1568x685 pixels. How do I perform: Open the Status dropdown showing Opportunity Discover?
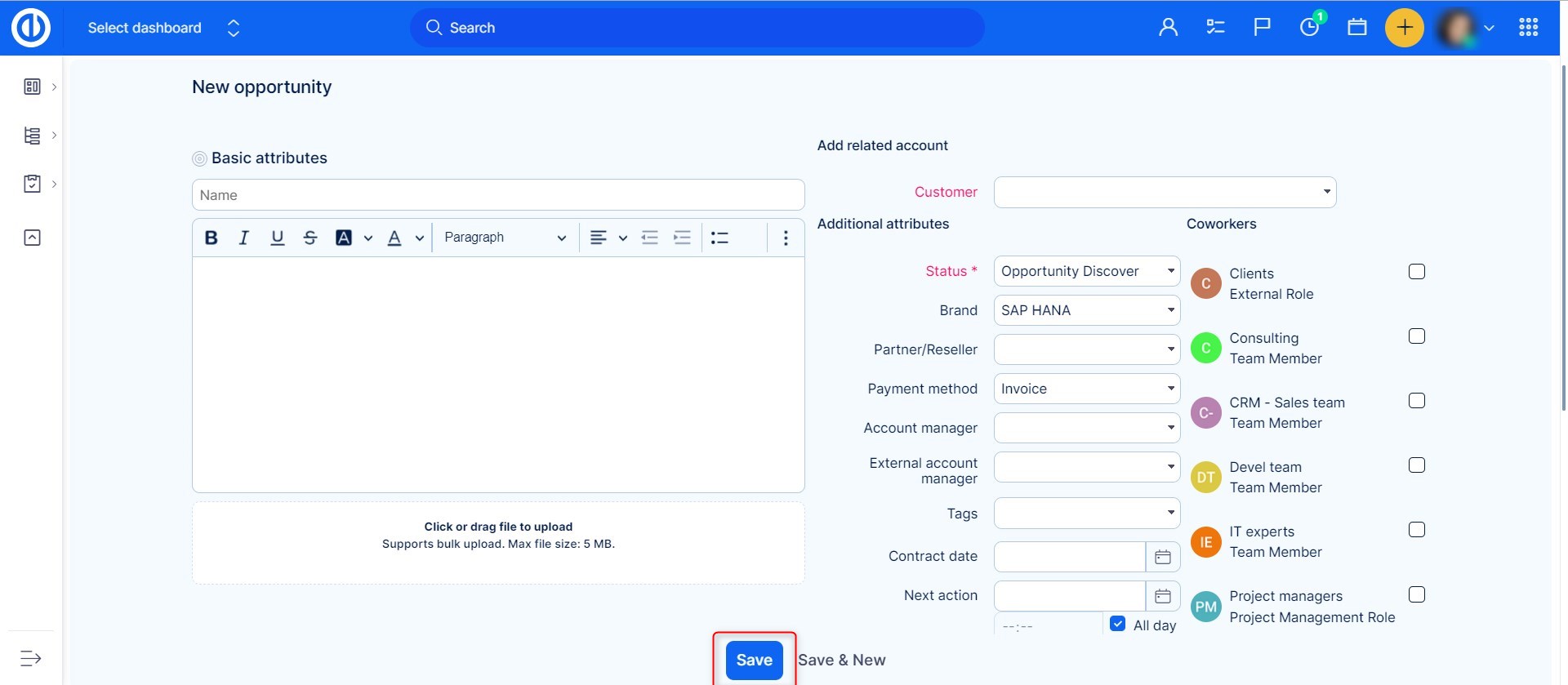coord(1086,271)
